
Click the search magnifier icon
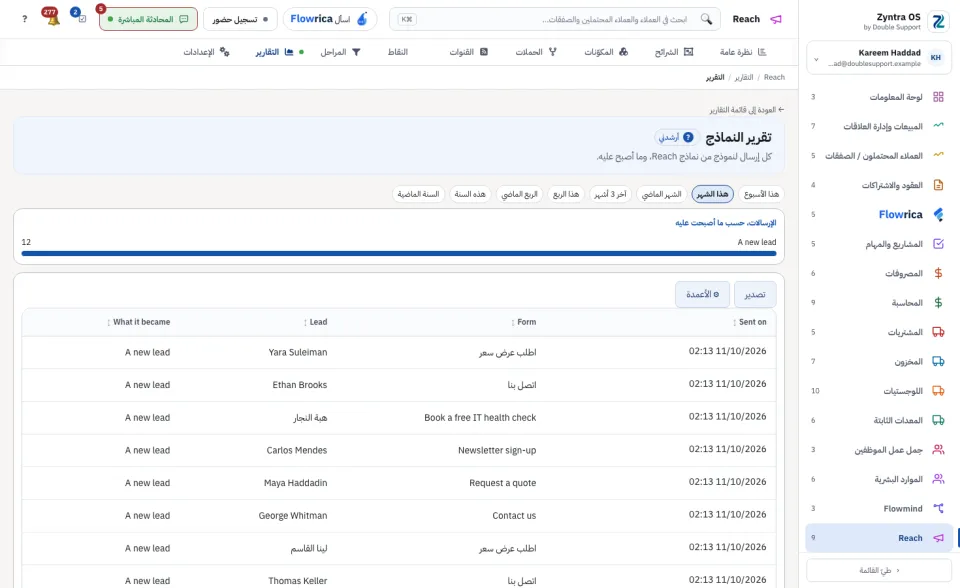click(706, 19)
